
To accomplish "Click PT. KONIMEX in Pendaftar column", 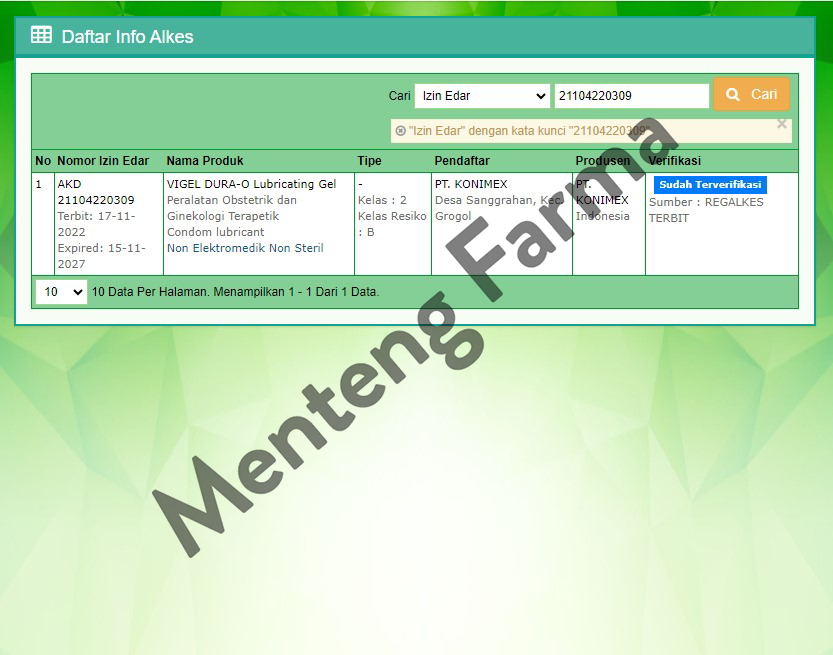I will (x=471, y=184).
